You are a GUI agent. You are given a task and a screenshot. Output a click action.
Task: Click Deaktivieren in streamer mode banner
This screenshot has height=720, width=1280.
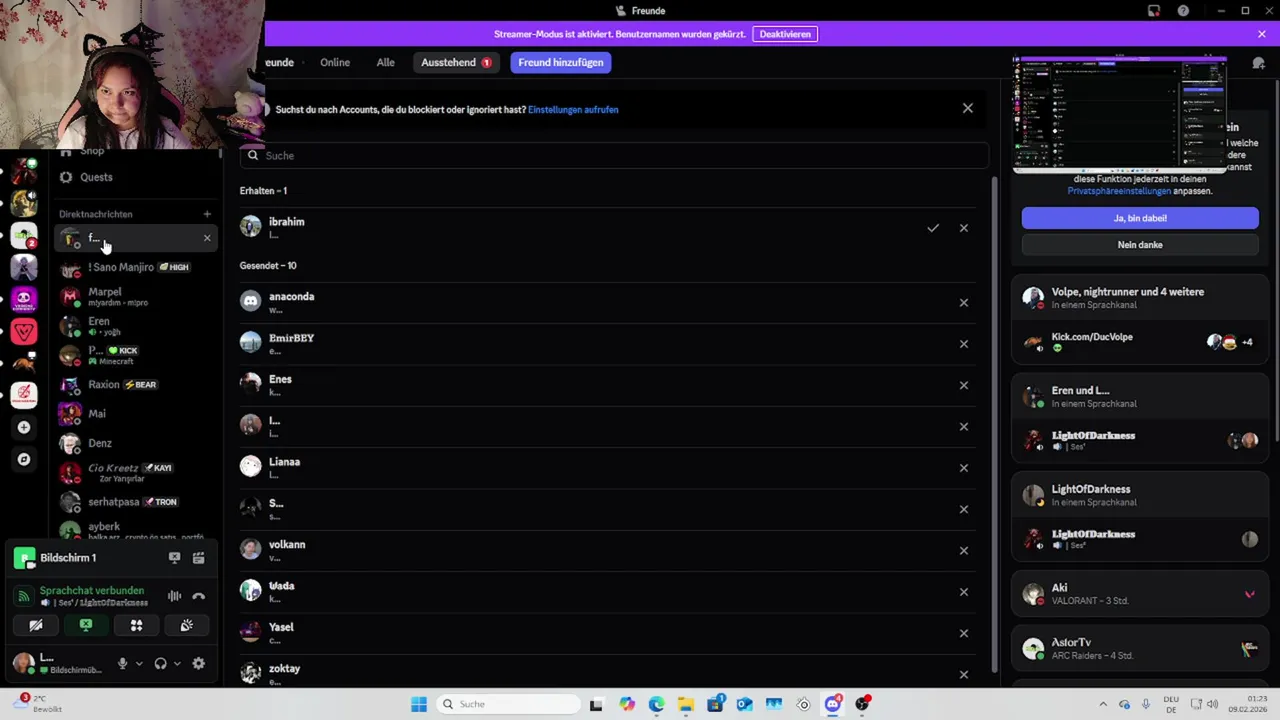(785, 34)
